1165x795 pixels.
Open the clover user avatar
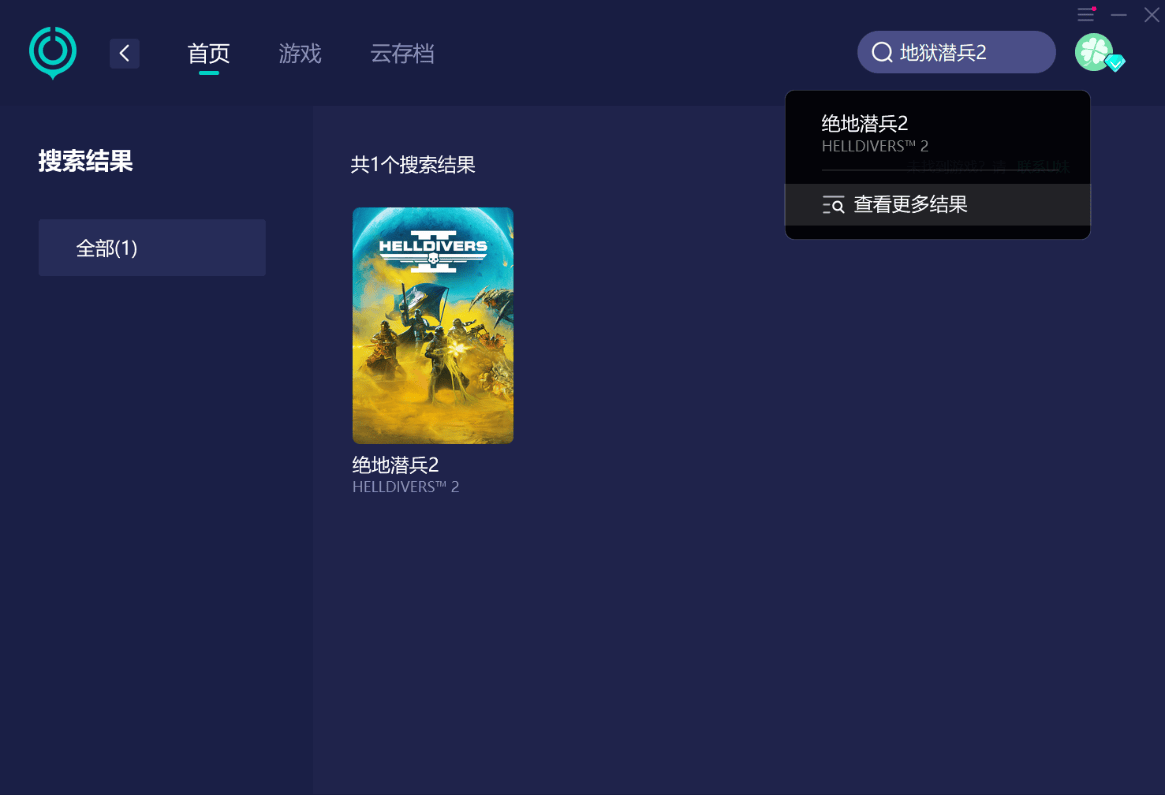[x=1094, y=52]
